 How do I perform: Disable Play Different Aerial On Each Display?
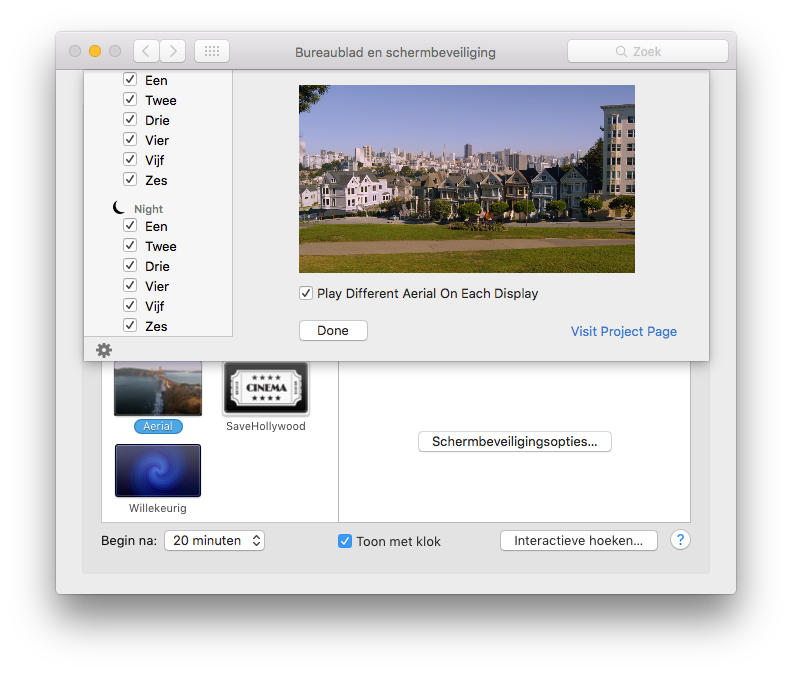point(306,293)
